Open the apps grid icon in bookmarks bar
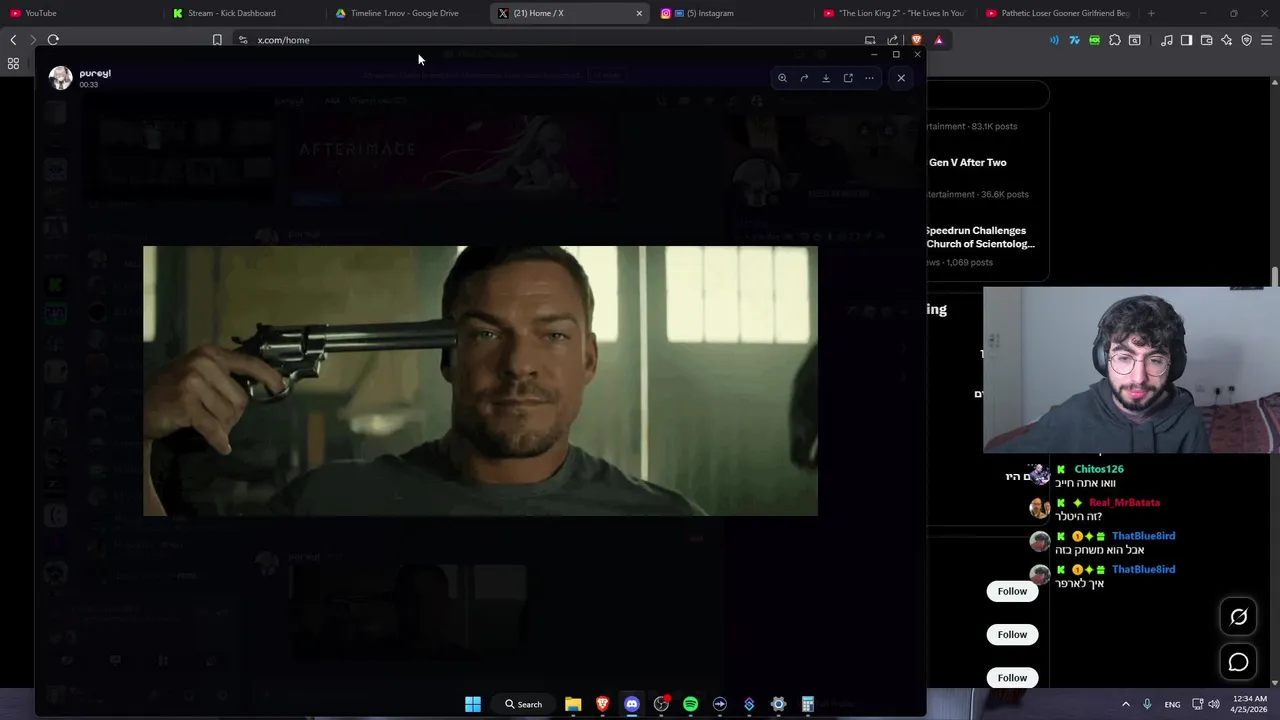This screenshot has width=1280, height=720. 13,63
